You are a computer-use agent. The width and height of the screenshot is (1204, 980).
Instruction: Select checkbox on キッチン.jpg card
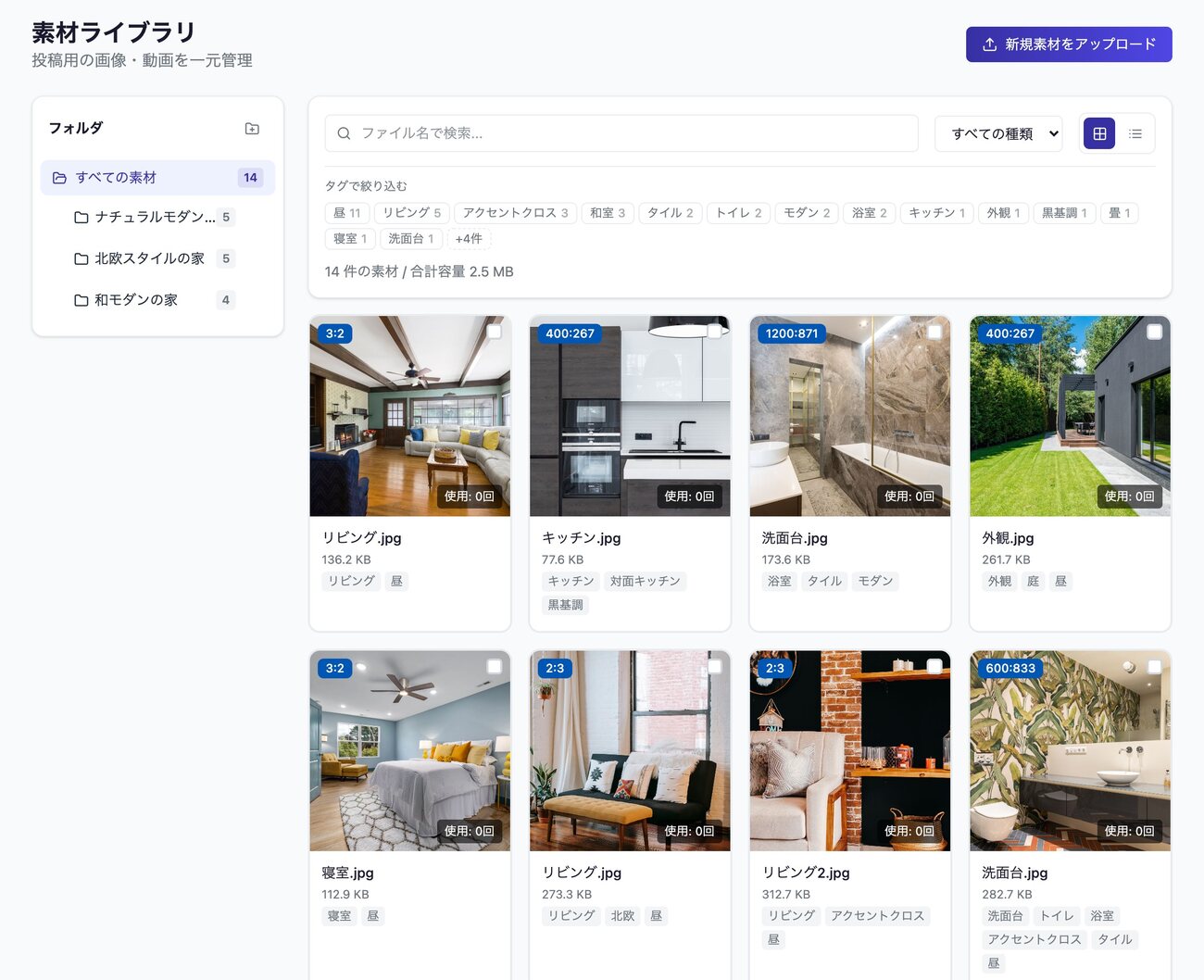[x=715, y=332]
